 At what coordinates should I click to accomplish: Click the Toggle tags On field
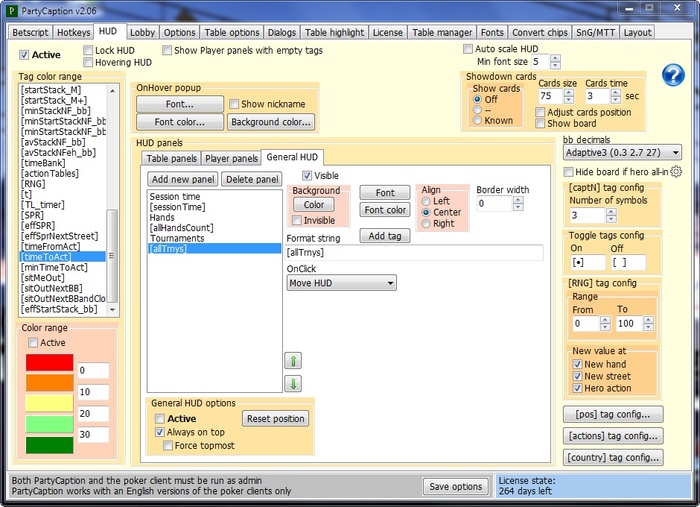tap(588, 262)
